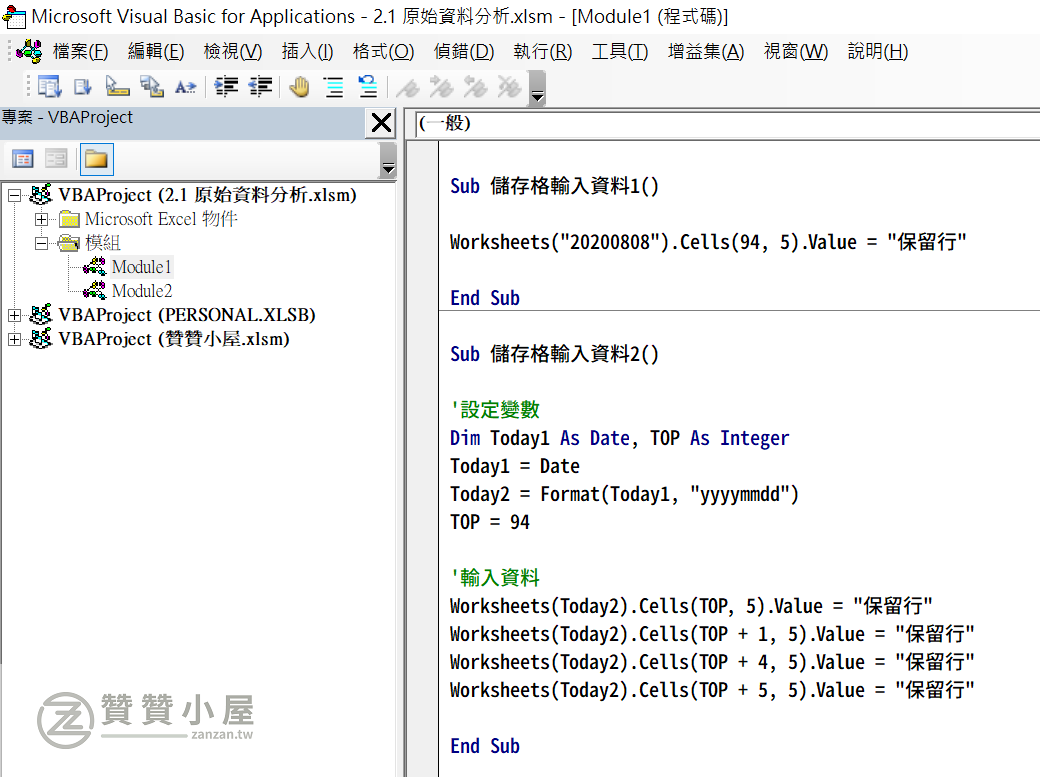Click the Next Bookmark flag icon
This screenshot has height=777, width=1040.
442,87
